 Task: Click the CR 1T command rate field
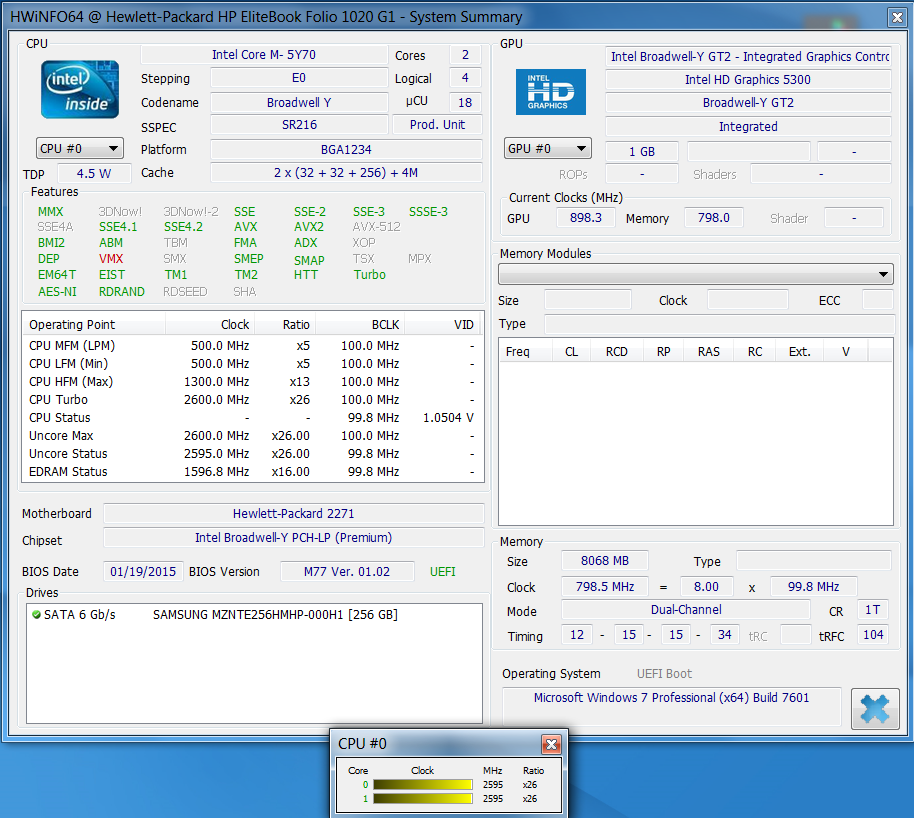[x=873, y=610]
